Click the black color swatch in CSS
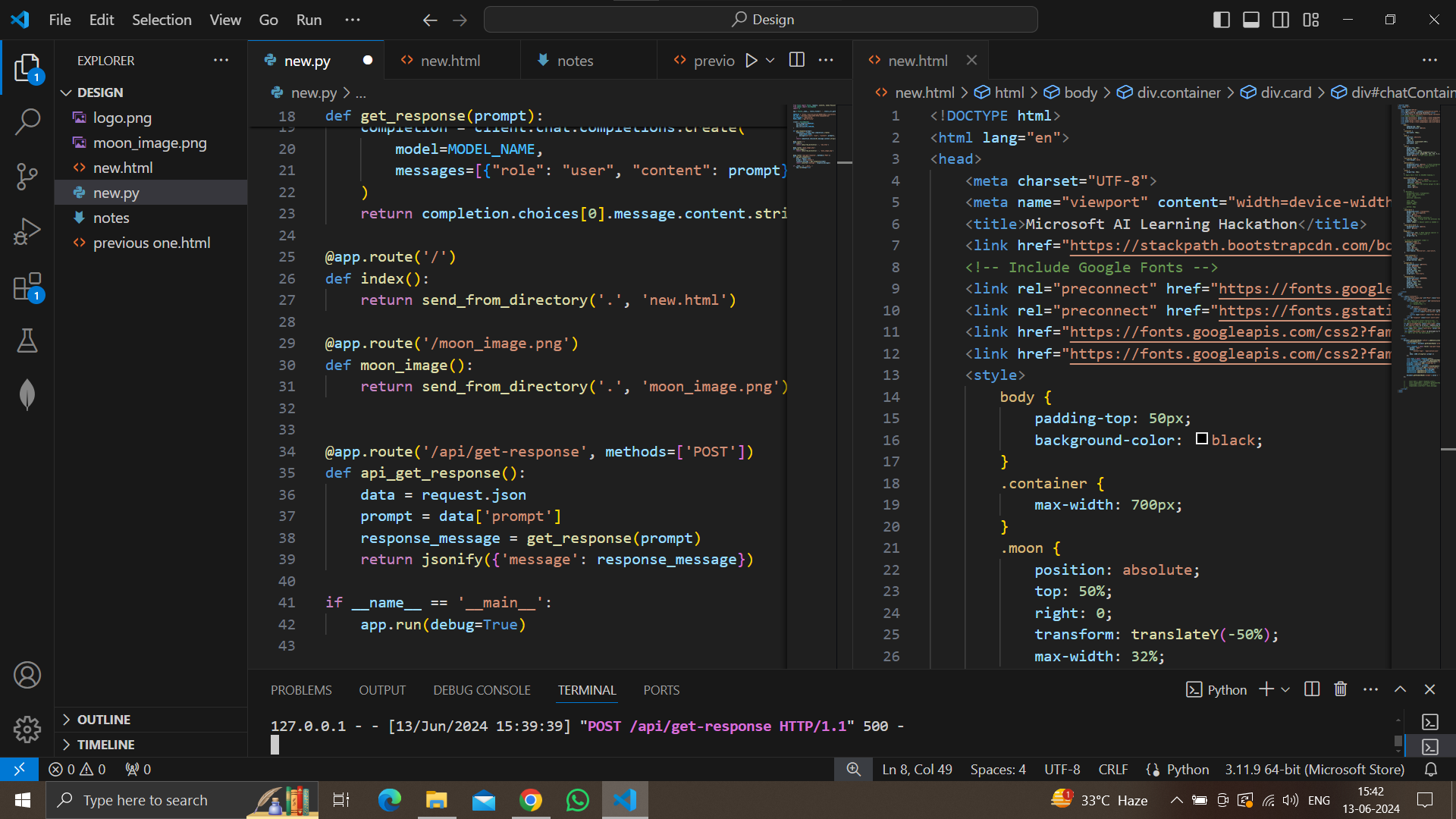1456x819 pixels. (x=1201, y=439)
